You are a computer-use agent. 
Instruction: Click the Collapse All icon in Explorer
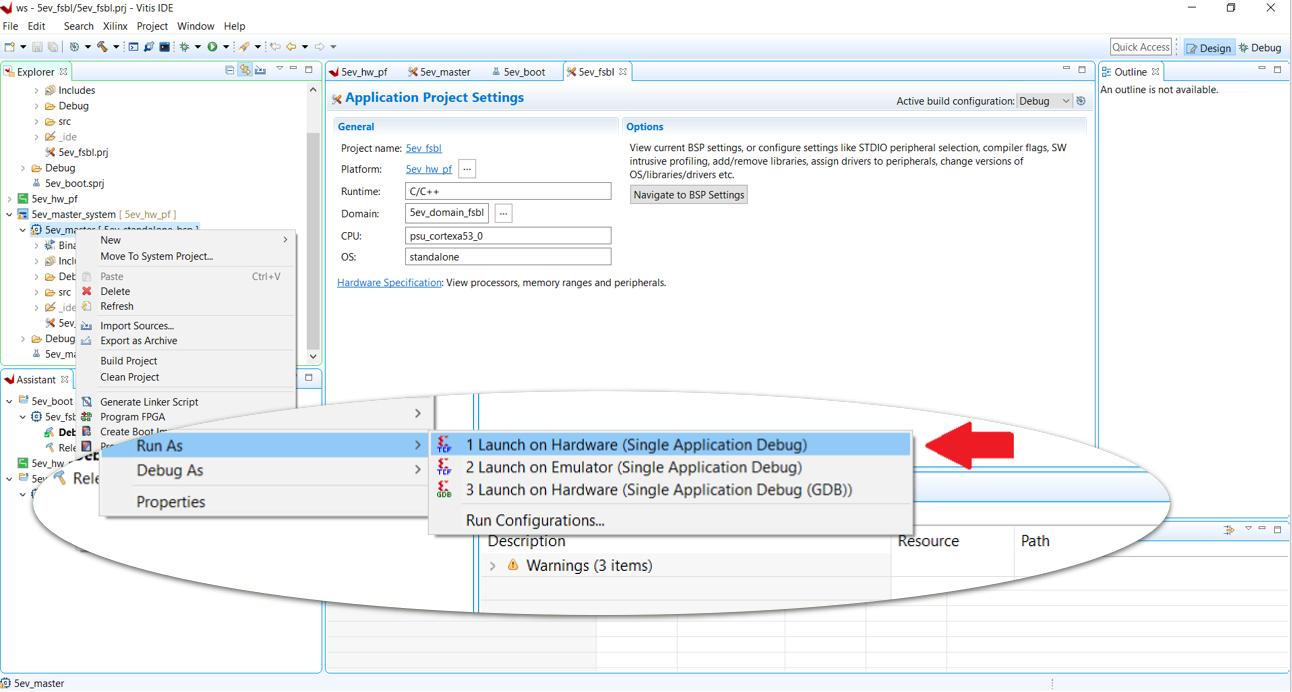pyautogui.click(x=229, y=71)
